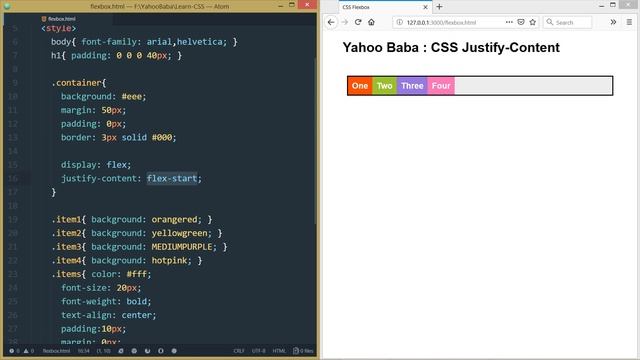This screenshot has height=360, width=640.
Task: Open the Firefox home page
Action: [x=371, y=22]
